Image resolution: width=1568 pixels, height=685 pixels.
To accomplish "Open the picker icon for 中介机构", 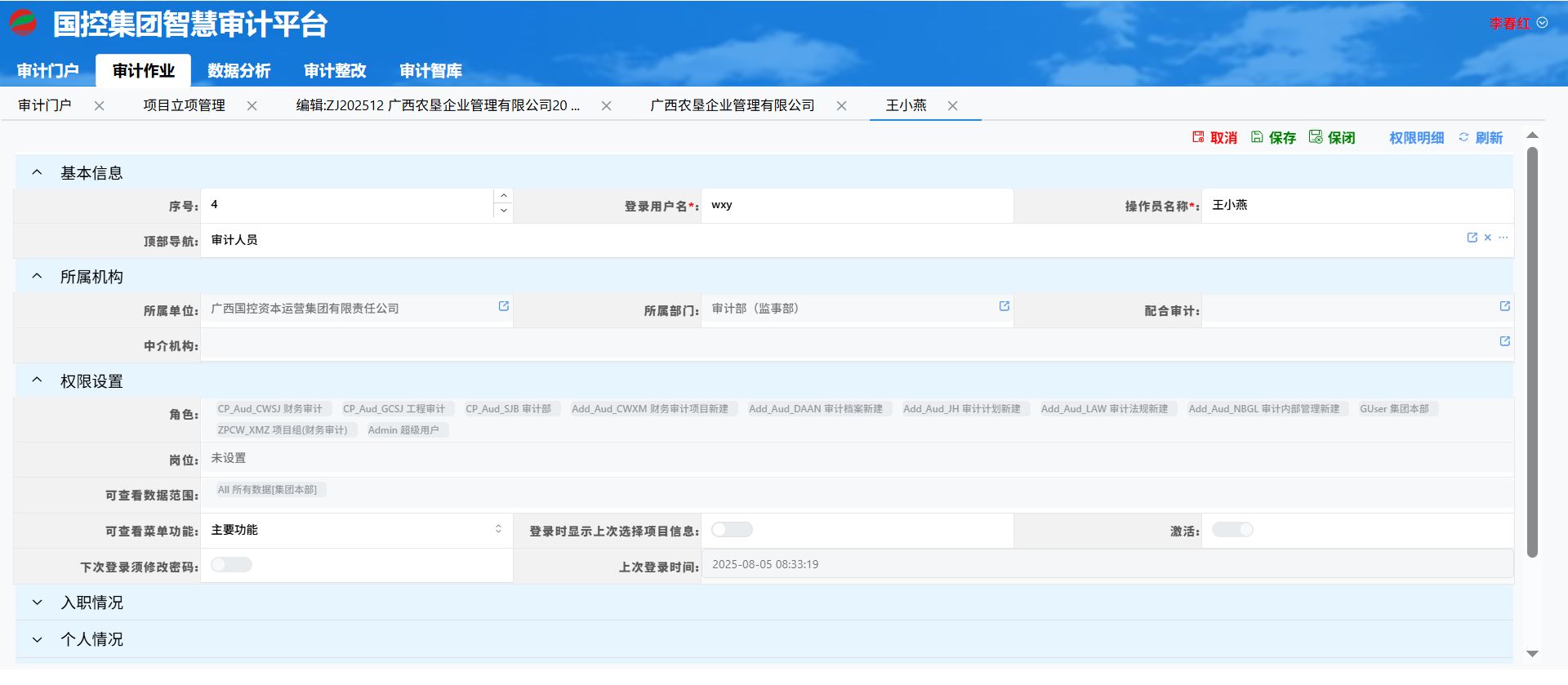I will [x=1505, y=341].
